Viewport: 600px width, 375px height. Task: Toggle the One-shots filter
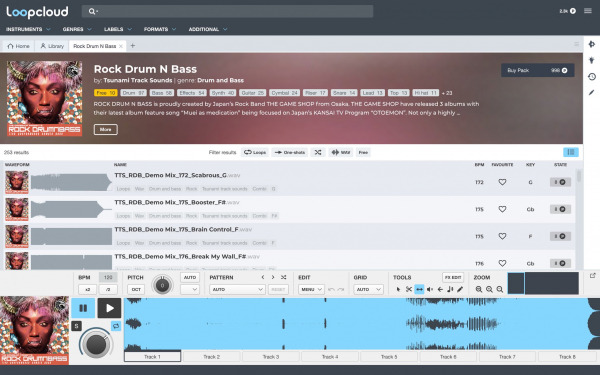[x=290, y=152]
